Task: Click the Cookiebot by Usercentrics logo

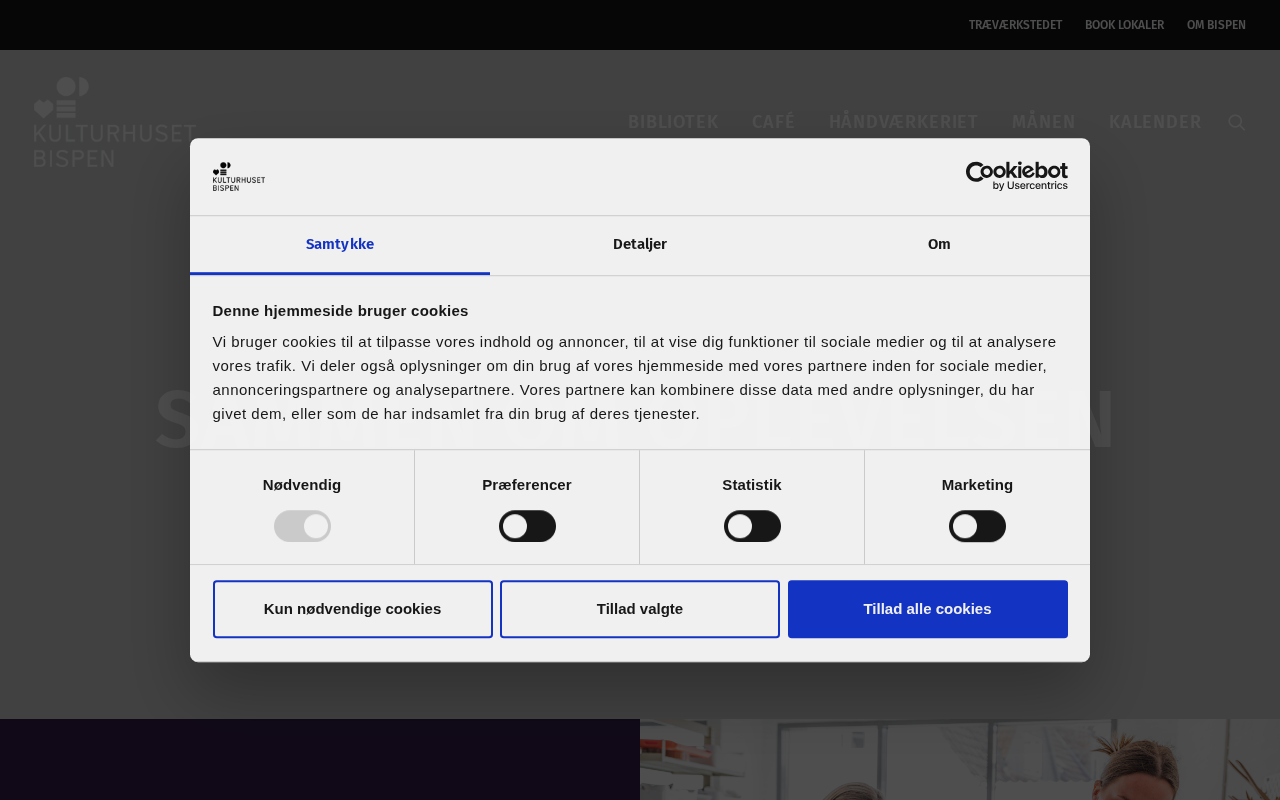Action: coord(1016,176)
